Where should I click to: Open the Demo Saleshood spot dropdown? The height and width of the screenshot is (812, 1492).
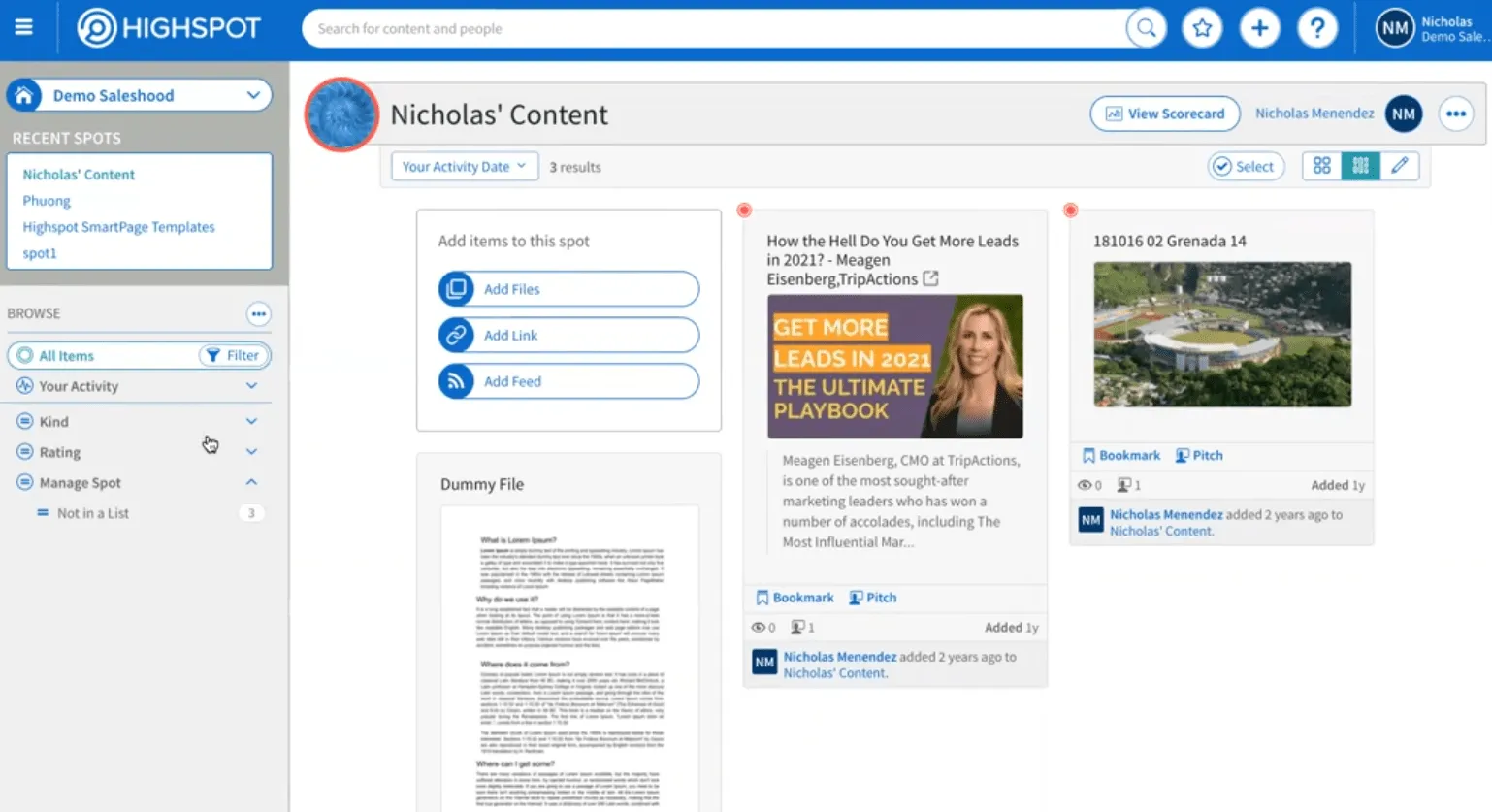tap(139, 95)
